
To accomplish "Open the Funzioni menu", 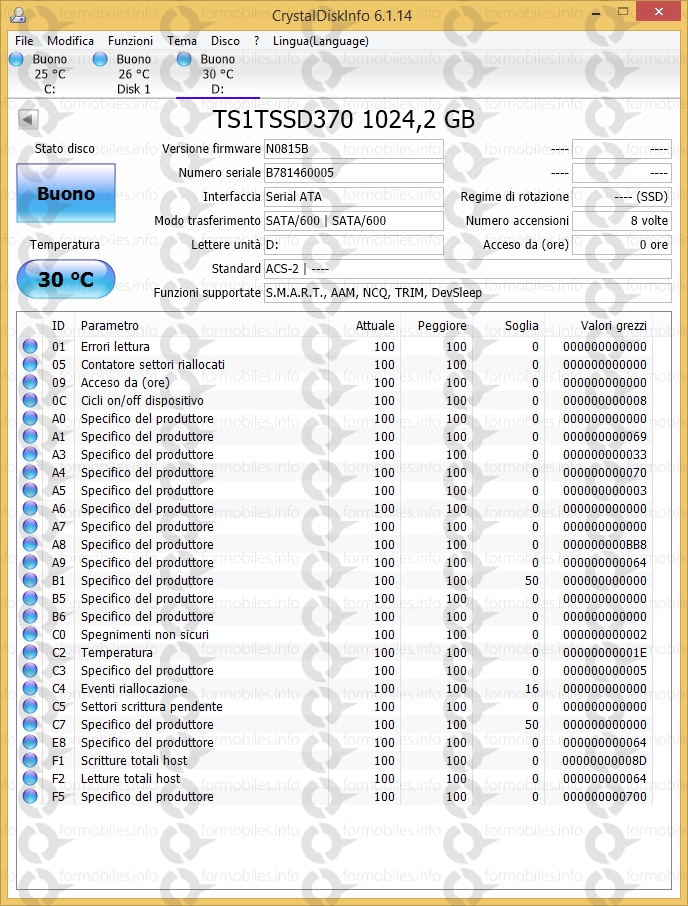I will pos(130,41).
